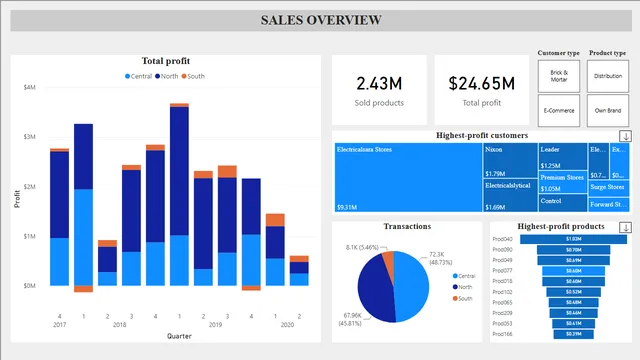Image resolution: width=640 pixels, height=360 pixels.
Task: Click the Product type slicer header
Action: click(x=607, y=53)
